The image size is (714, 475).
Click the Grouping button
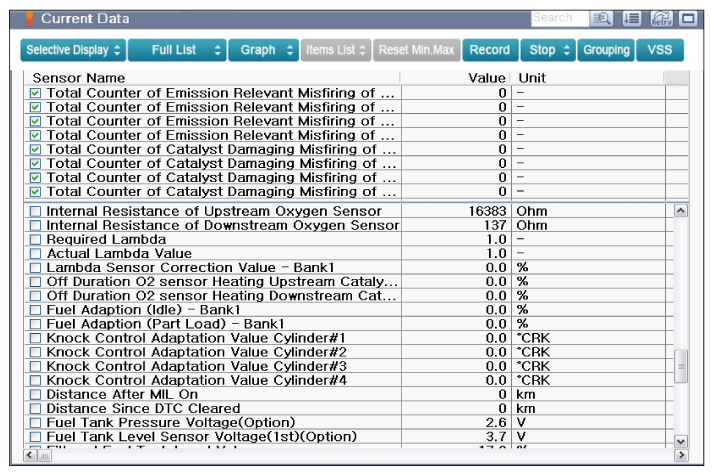pyautogui.click(x=606, y=50)
